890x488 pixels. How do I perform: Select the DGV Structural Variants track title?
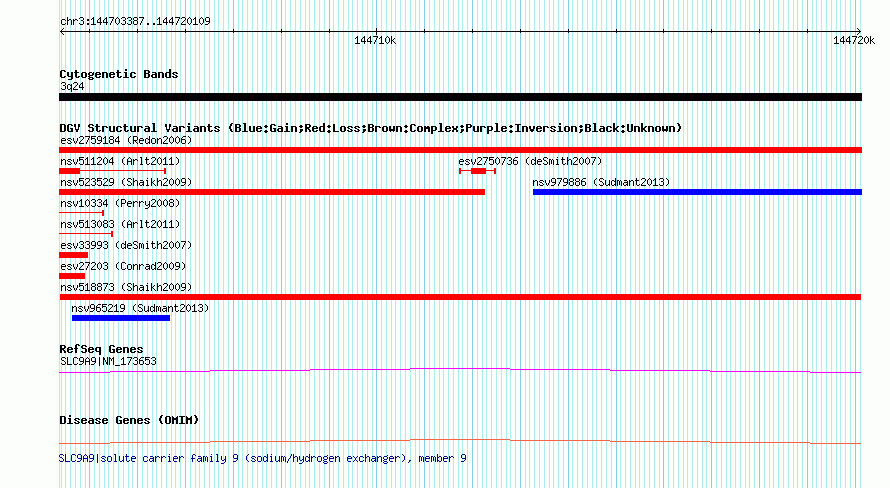pyautogui.click(x=371, y=128)
